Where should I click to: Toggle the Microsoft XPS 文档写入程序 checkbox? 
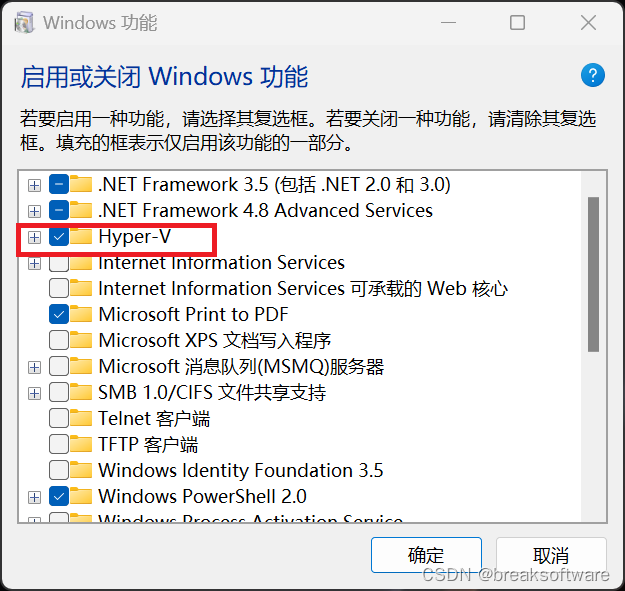(59, 341)
